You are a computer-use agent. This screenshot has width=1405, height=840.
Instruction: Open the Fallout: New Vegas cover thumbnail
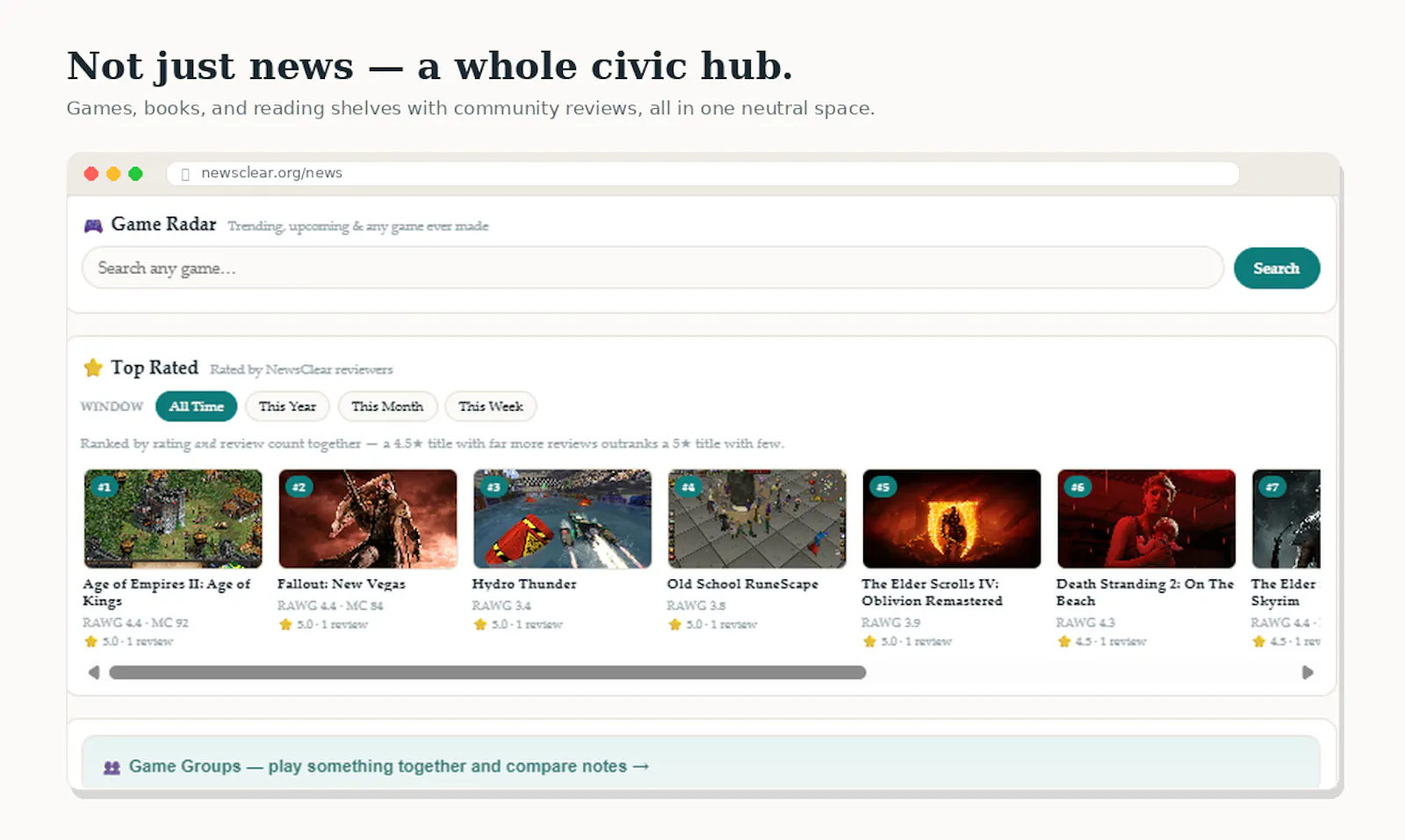368,519
